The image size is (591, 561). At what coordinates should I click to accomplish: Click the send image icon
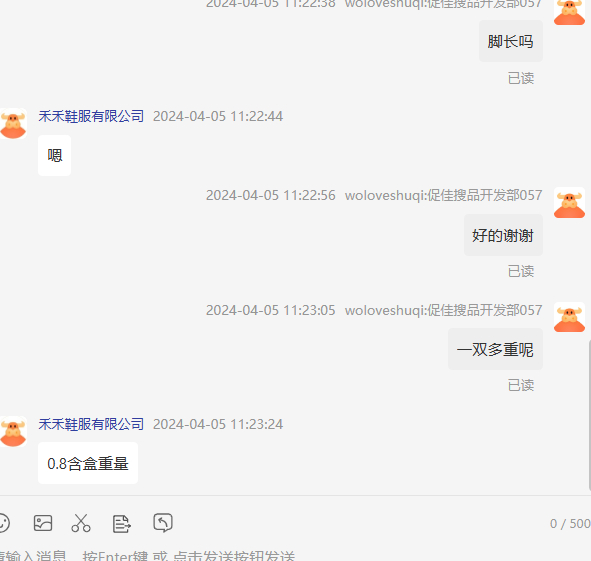pos(43,523)
